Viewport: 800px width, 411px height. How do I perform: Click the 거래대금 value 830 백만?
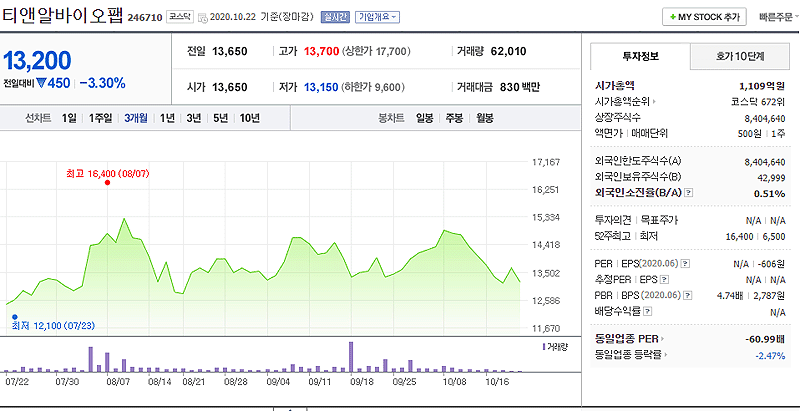click(519, 87)
